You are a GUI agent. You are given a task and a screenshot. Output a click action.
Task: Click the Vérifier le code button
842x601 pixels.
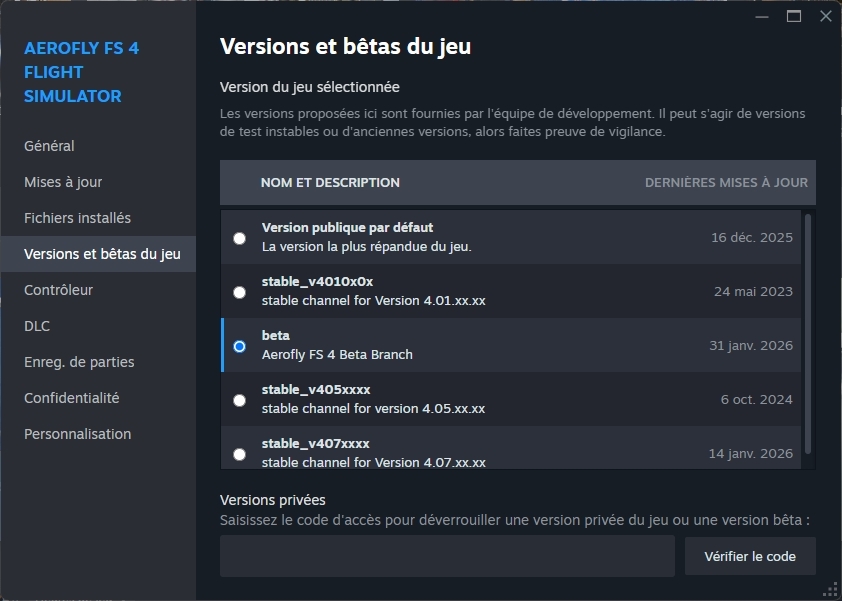pos(750,556)
